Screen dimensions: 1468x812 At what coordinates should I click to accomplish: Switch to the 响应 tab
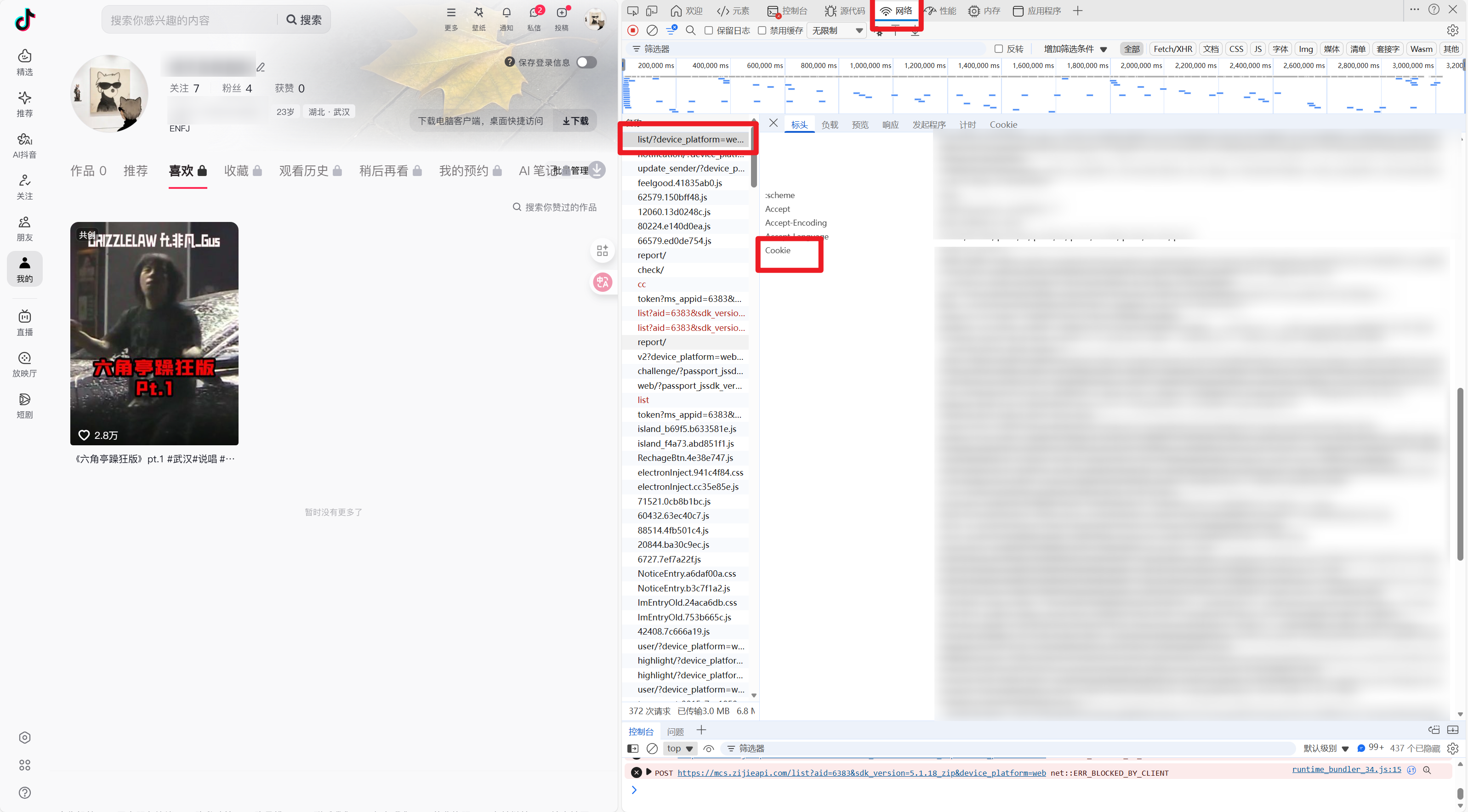coord(890,125)
